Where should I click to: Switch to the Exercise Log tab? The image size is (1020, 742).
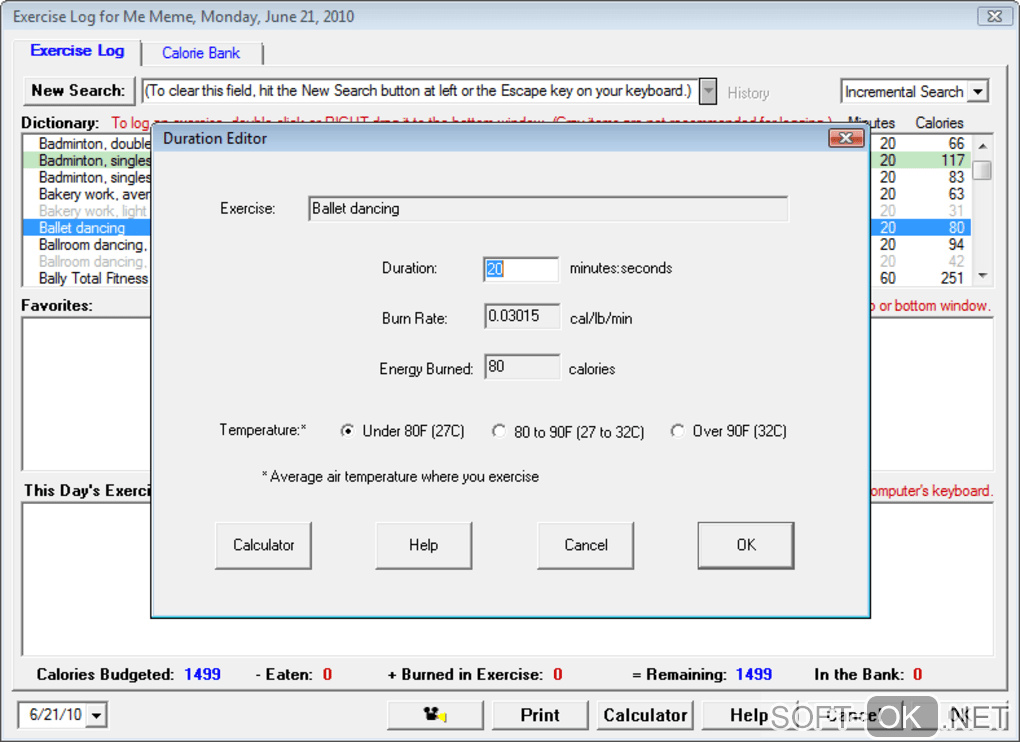tap(77, 51)
